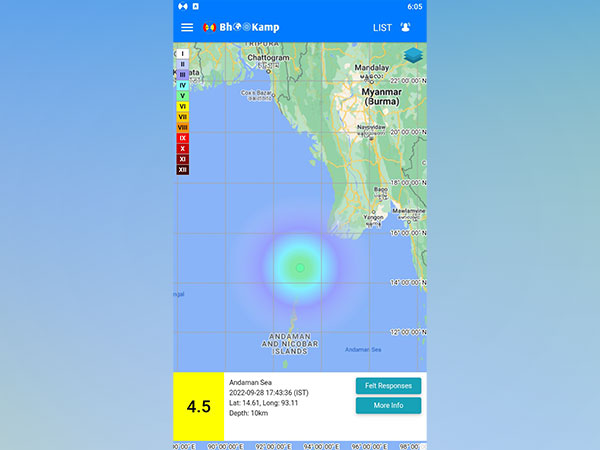Tap the BhooKamp app logo
The width and height of the screenshot is (600, 450).
[241, 27]
